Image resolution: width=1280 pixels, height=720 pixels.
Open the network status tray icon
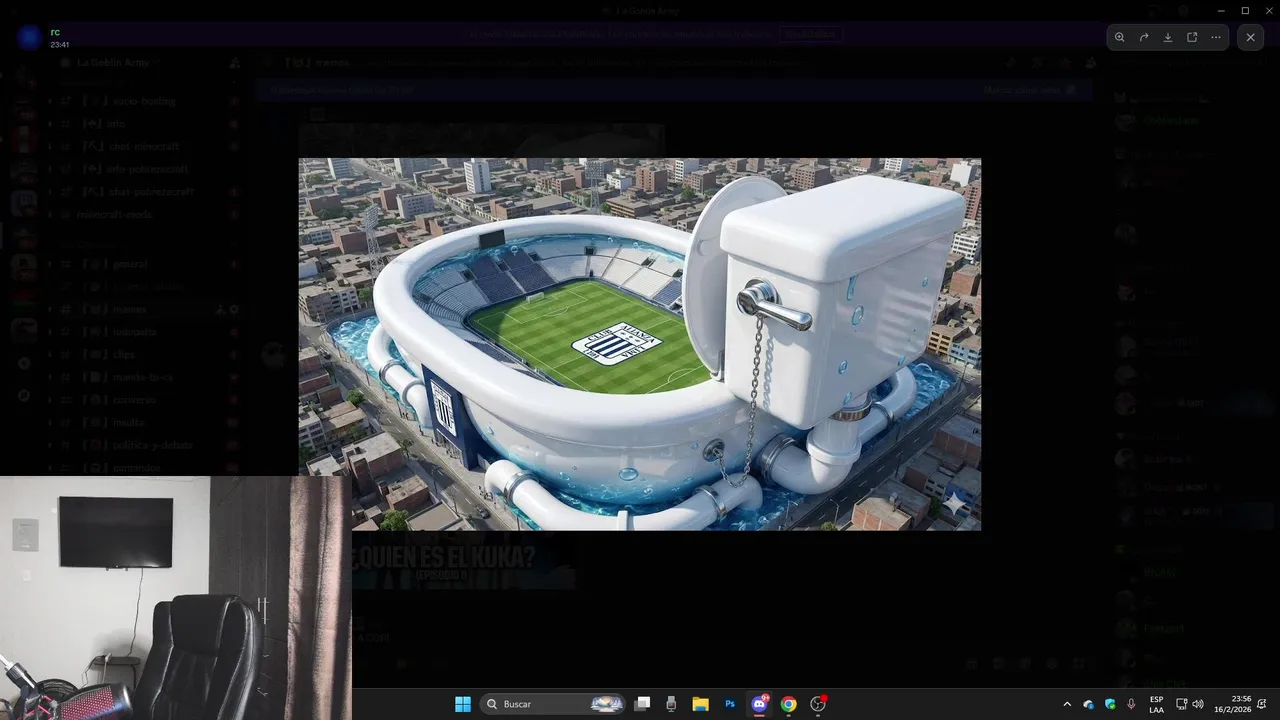pos(1181,704)
